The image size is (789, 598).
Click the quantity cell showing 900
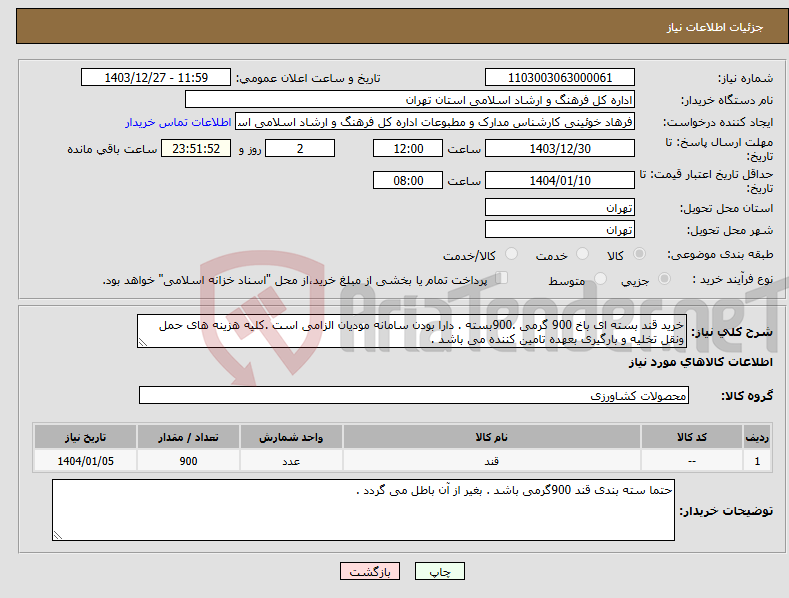(x=188, y=461)
